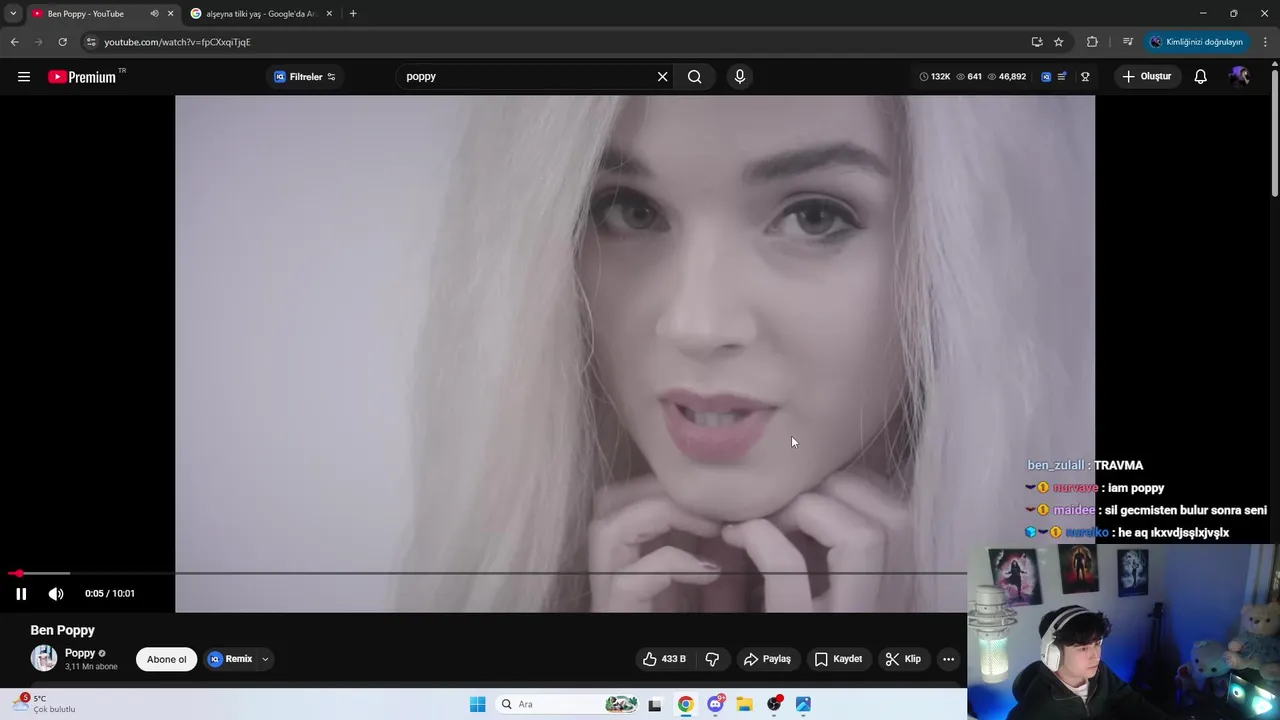Image resolution: width=1280 pixels, height=720 pixels.
Task: Go back to the previous page
Action: click(14, 42)
